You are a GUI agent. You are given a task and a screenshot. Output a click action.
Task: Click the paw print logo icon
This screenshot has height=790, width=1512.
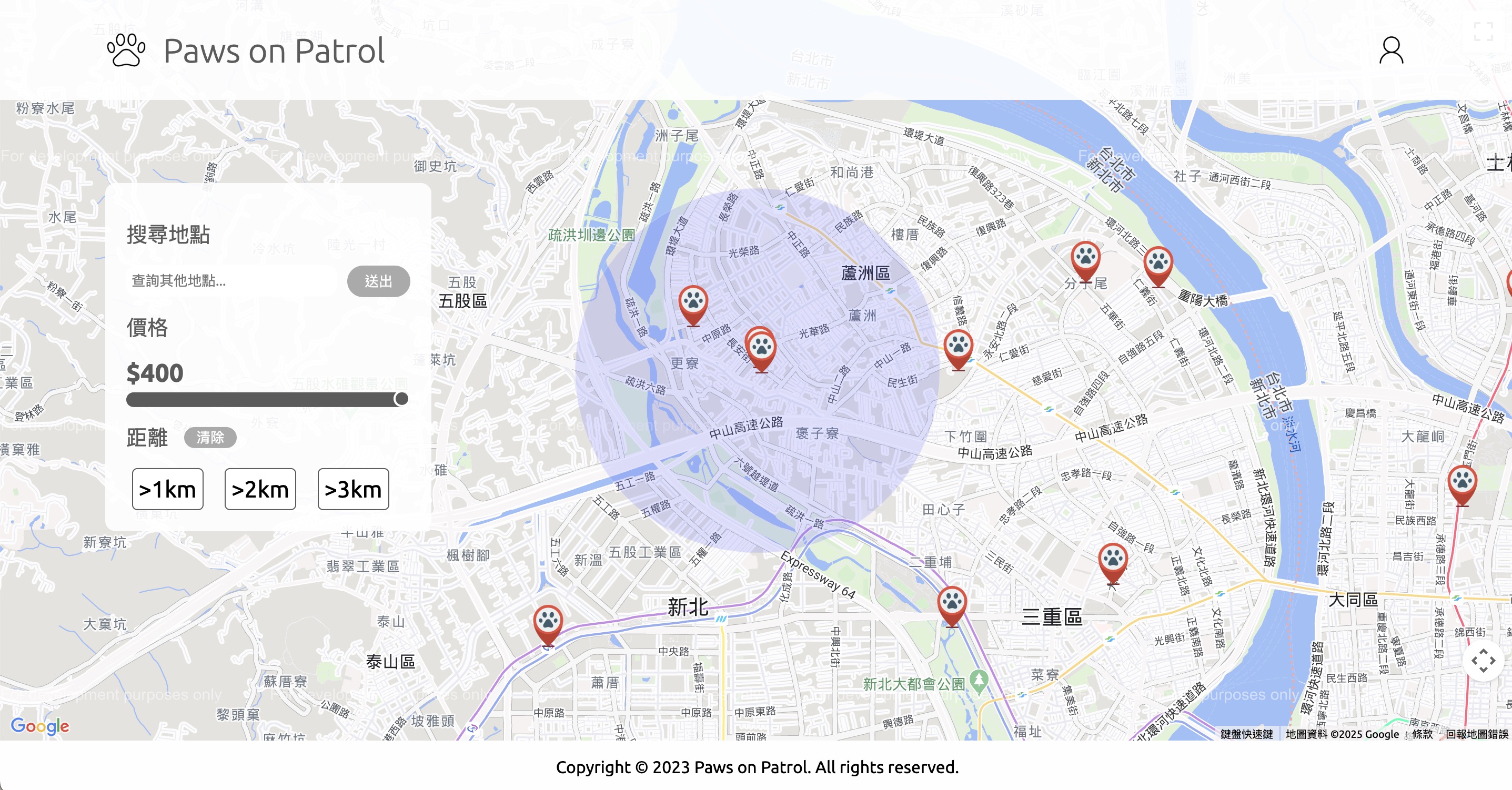126,50
